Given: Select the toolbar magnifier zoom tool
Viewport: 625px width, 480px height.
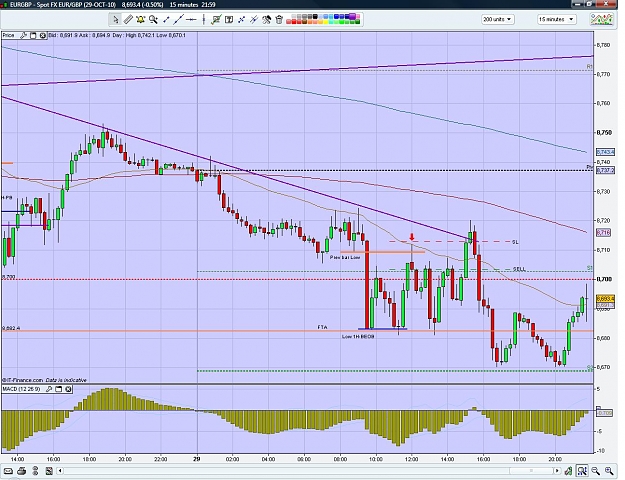Looking at the screenshot, I should (153, 20).
